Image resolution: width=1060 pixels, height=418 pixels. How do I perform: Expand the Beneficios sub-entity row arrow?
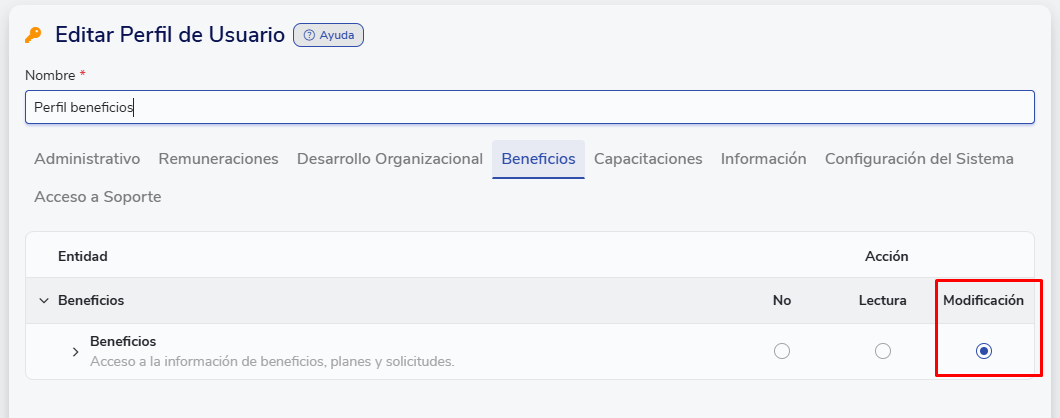click(x=76, y=351)
